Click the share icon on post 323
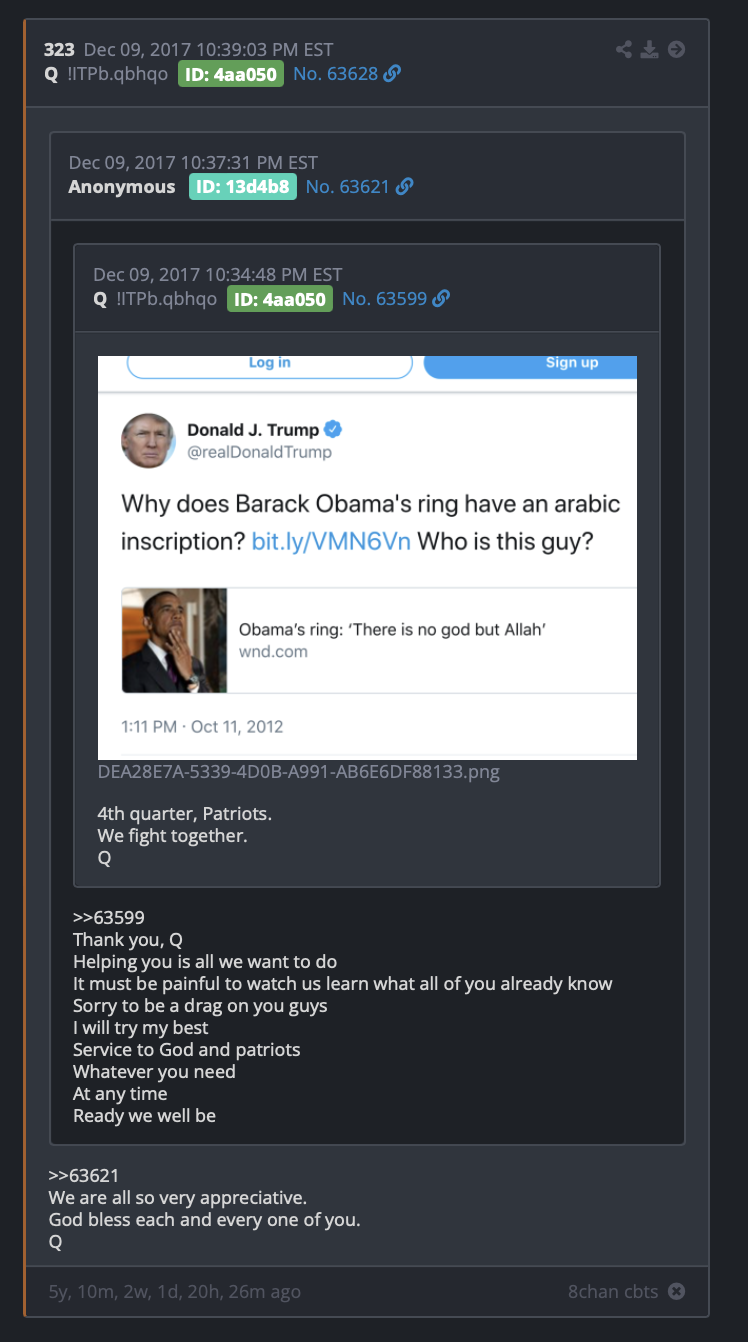 tap(624, 49)
